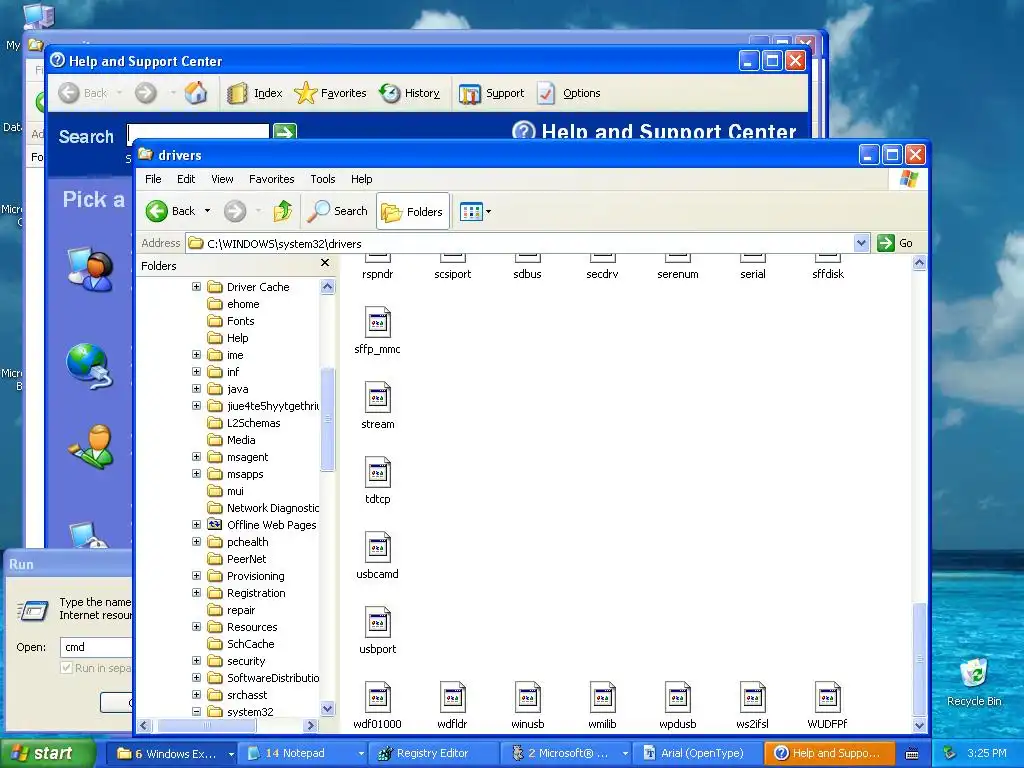Expand the ime folder node
1024x768 pixels.
(x=196, y=354)
